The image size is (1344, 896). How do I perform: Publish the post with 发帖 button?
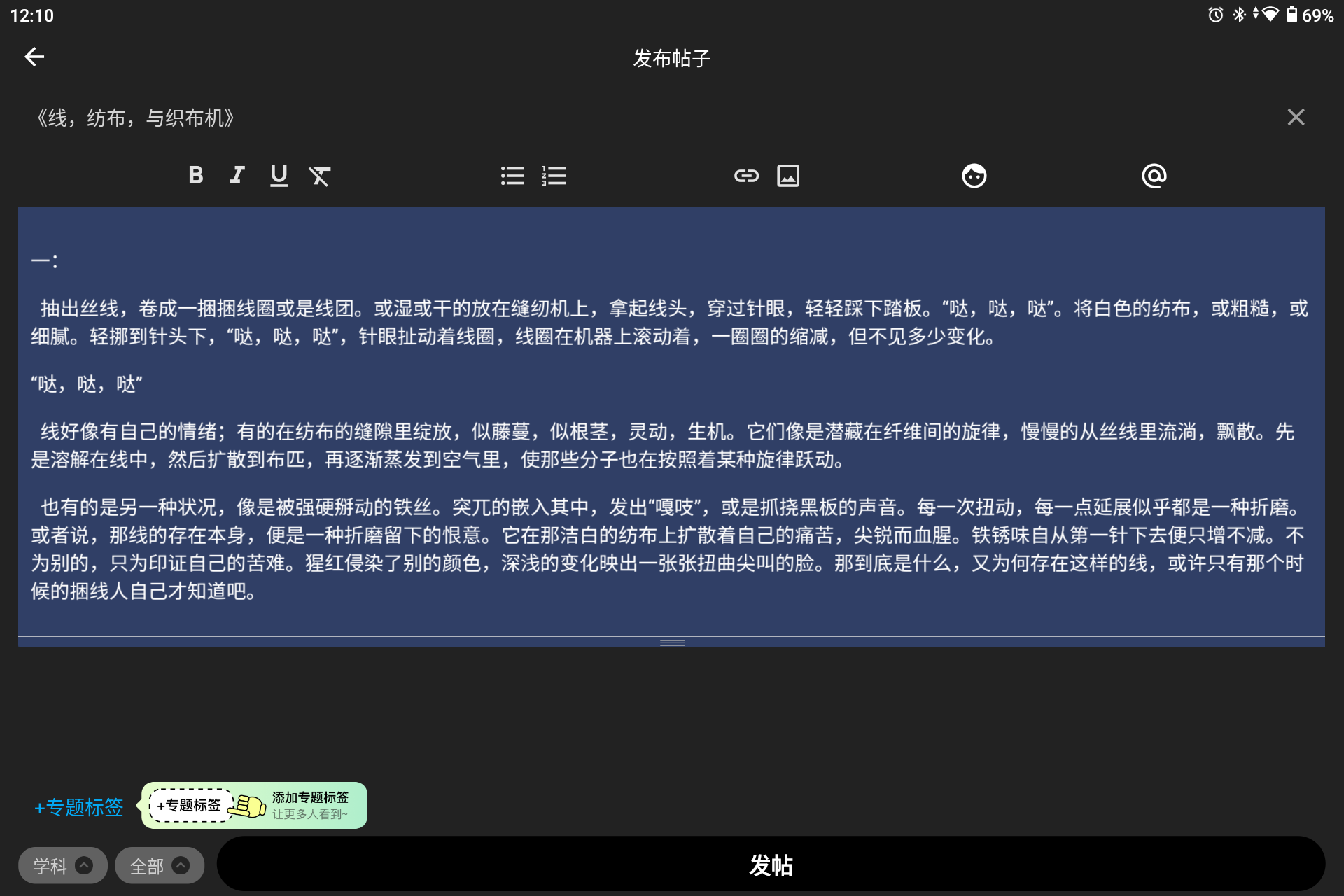pyautogui.click(x=771, y=864)
